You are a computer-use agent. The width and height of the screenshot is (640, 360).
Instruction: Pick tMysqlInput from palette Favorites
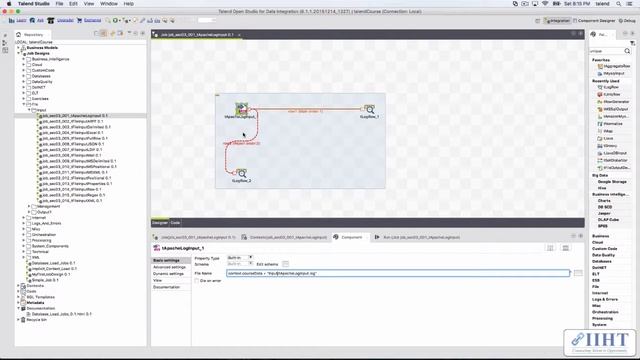pos(611,73)
